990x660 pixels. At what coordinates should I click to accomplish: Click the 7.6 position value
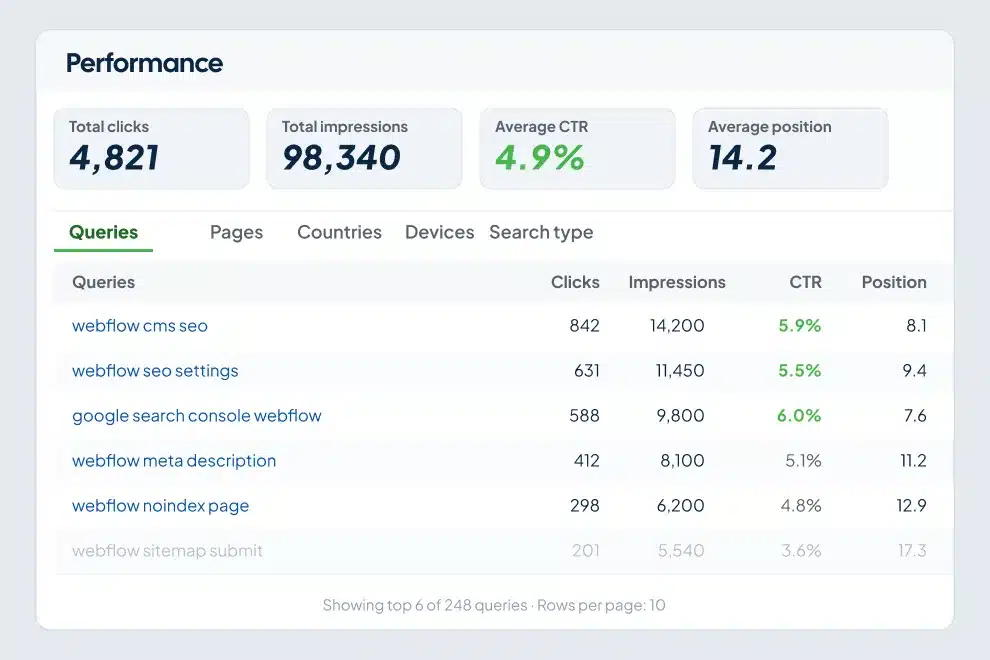[915, 416]
